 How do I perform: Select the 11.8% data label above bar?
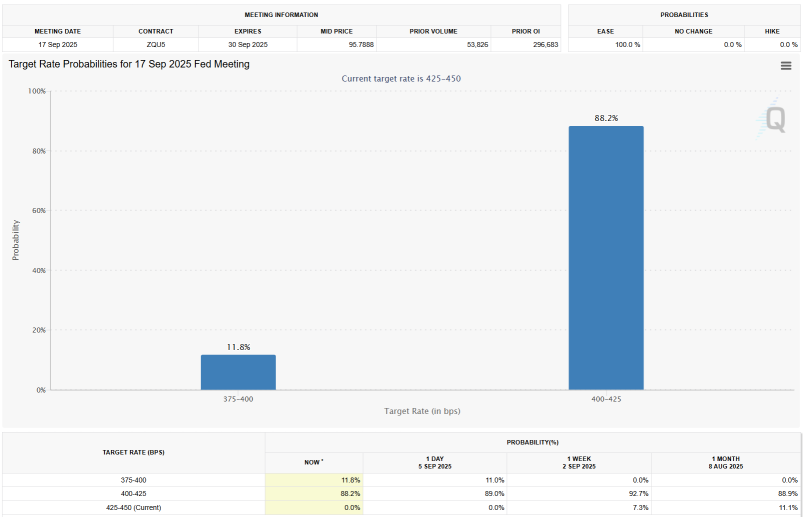coord(238,347)
